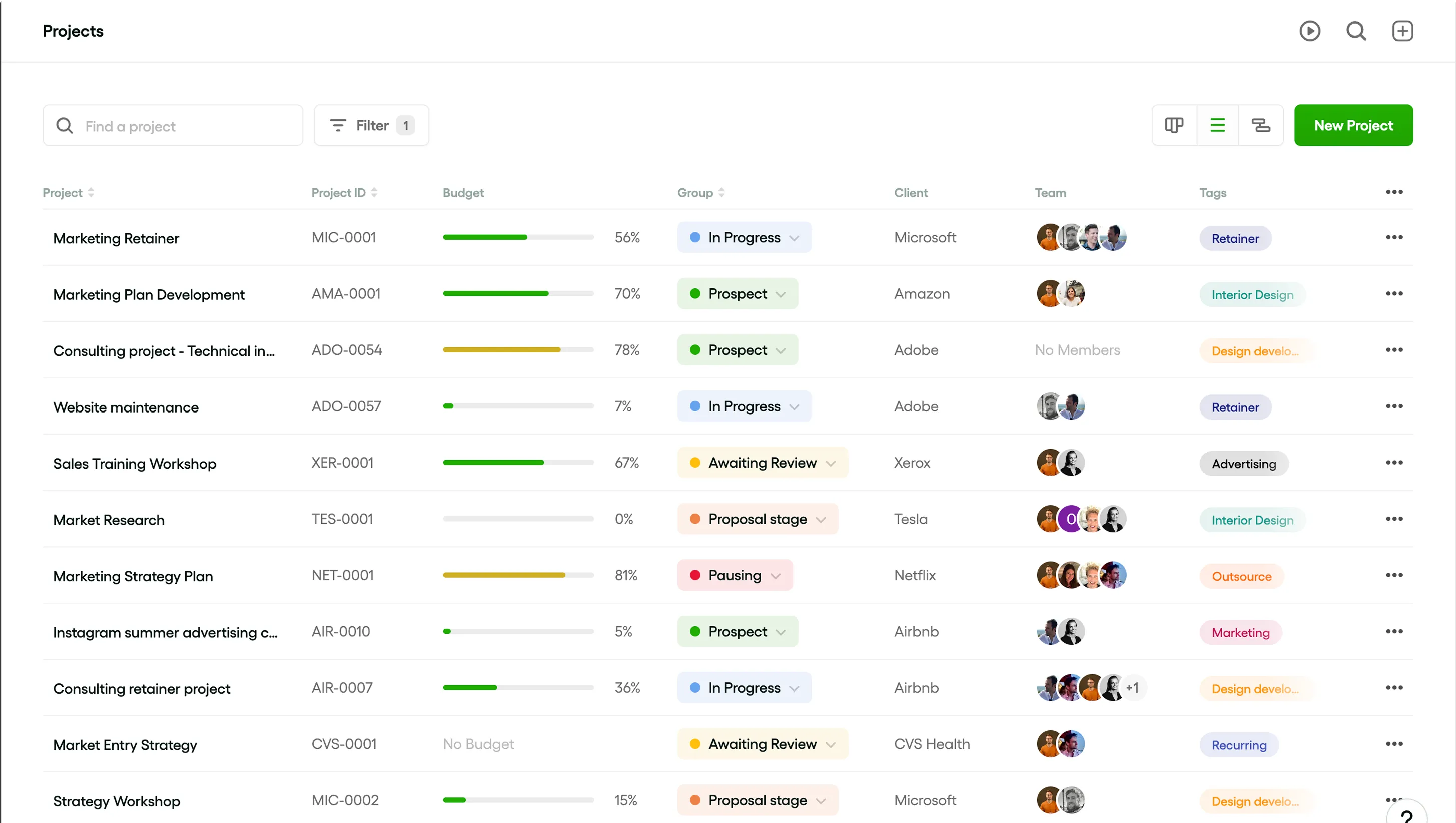Switch to board view icon
This screenshot has height=823, width=1456.
coord(1174,125)
